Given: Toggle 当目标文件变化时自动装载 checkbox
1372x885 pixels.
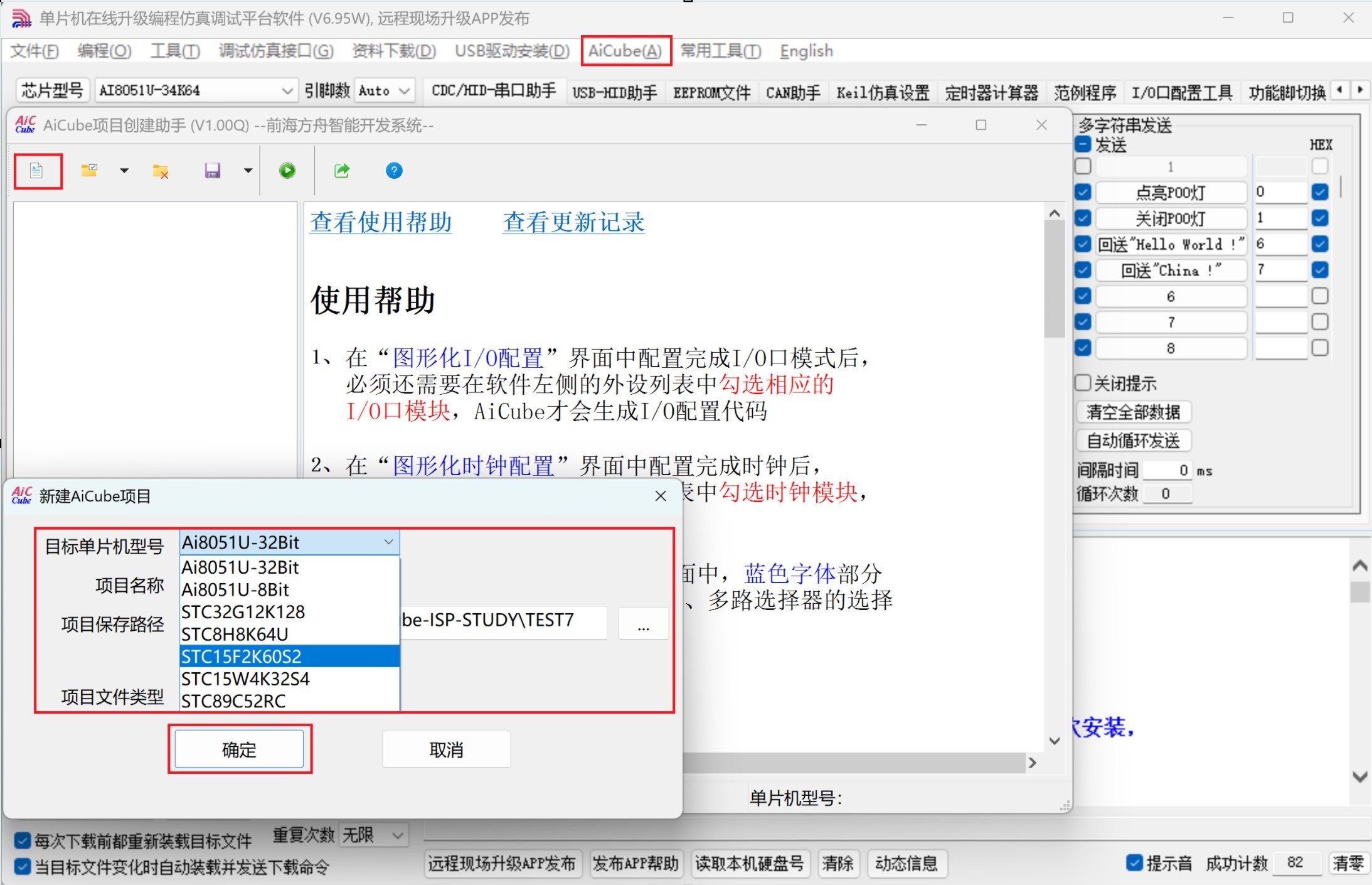Looking at the screenshot, I should click(x=22, y=867).
